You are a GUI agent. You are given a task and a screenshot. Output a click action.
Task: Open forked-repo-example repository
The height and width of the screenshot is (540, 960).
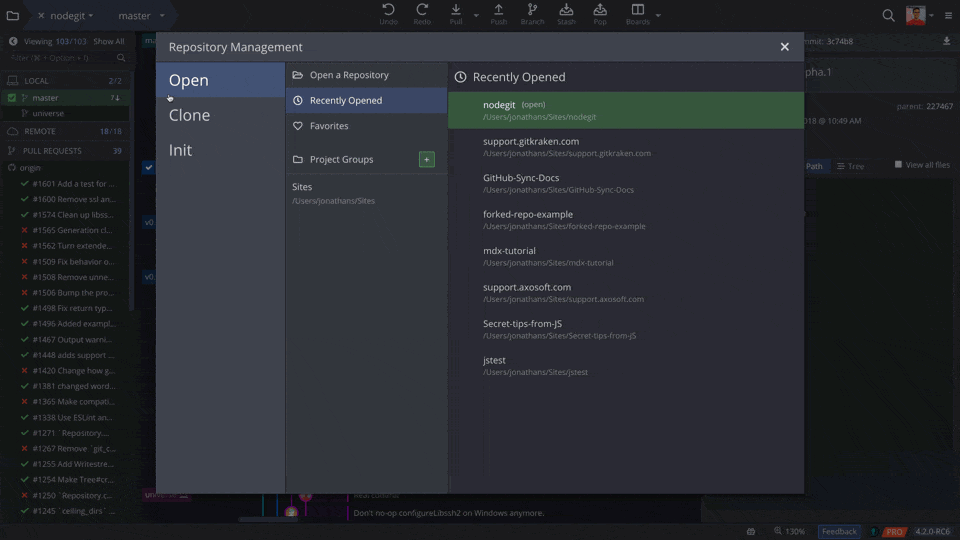626,220
